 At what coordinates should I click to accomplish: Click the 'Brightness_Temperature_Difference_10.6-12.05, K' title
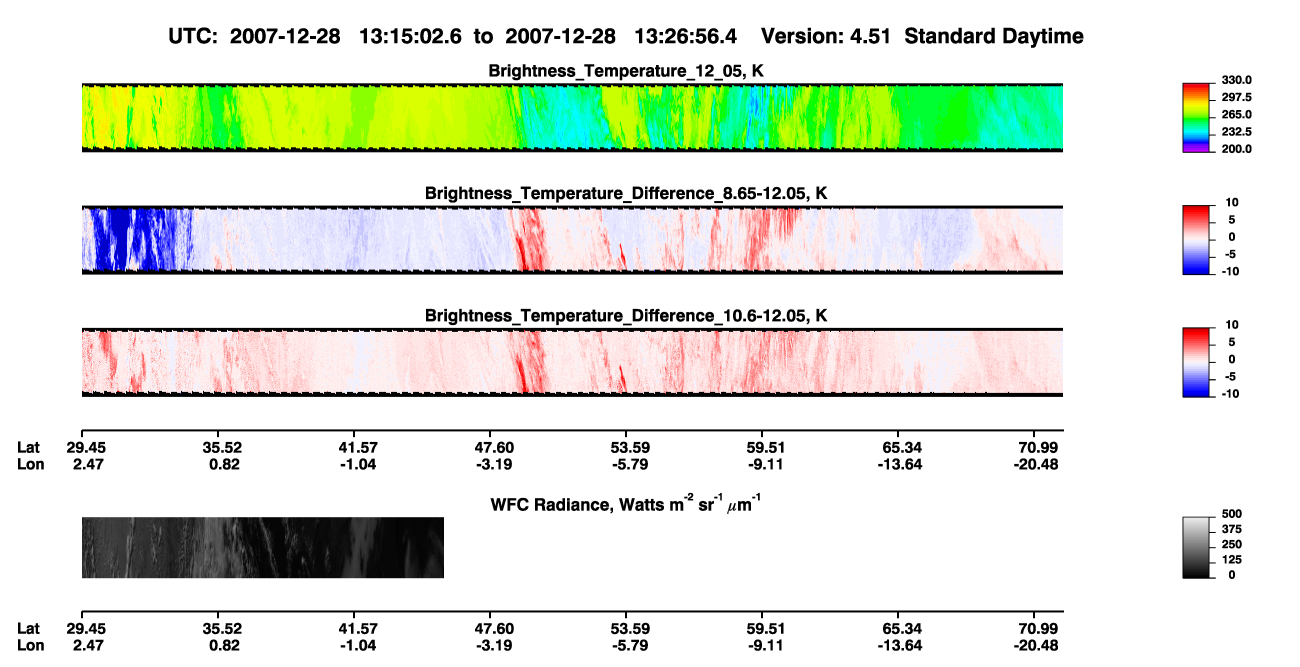pyautogui.click(x=626, y=315)
